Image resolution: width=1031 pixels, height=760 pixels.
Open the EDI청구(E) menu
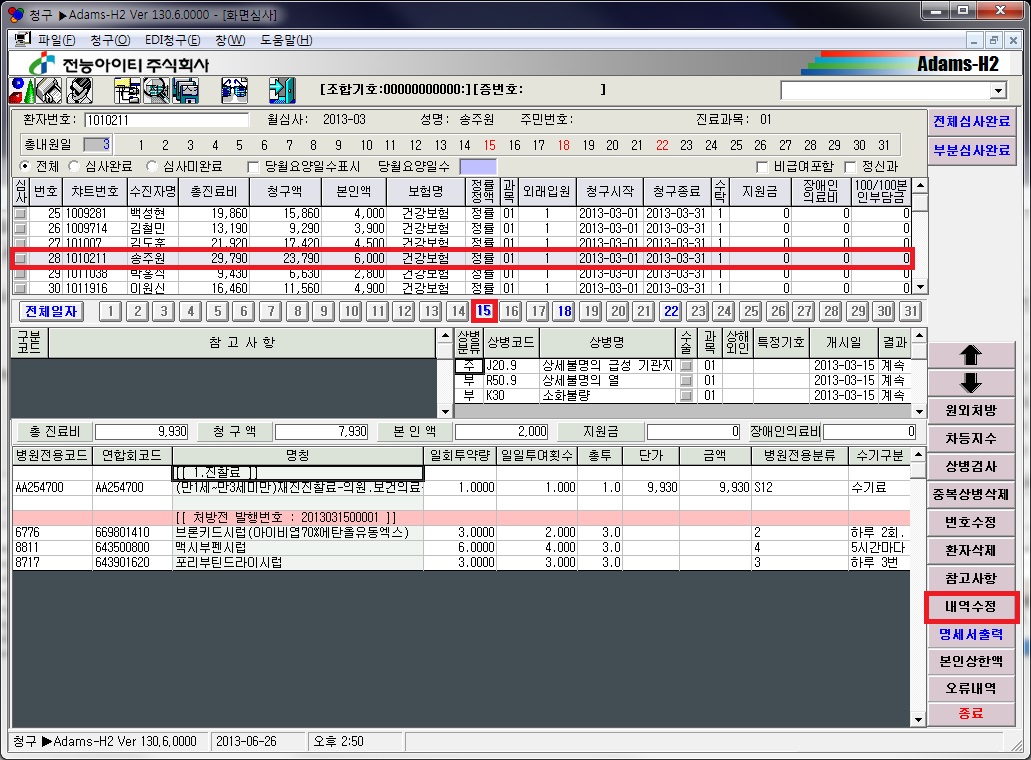[x=173, y=40]
